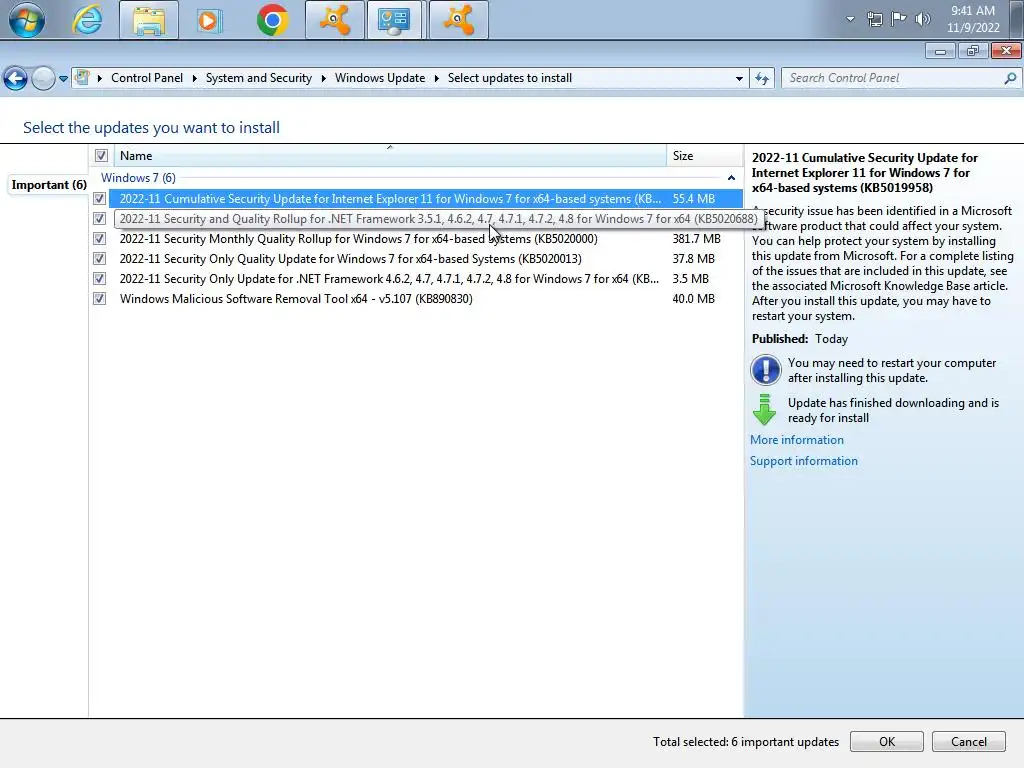The width and height of the screenshot is (1024, 768).
Task: Minimize the Control Panel window
Action: click(940, 51)
